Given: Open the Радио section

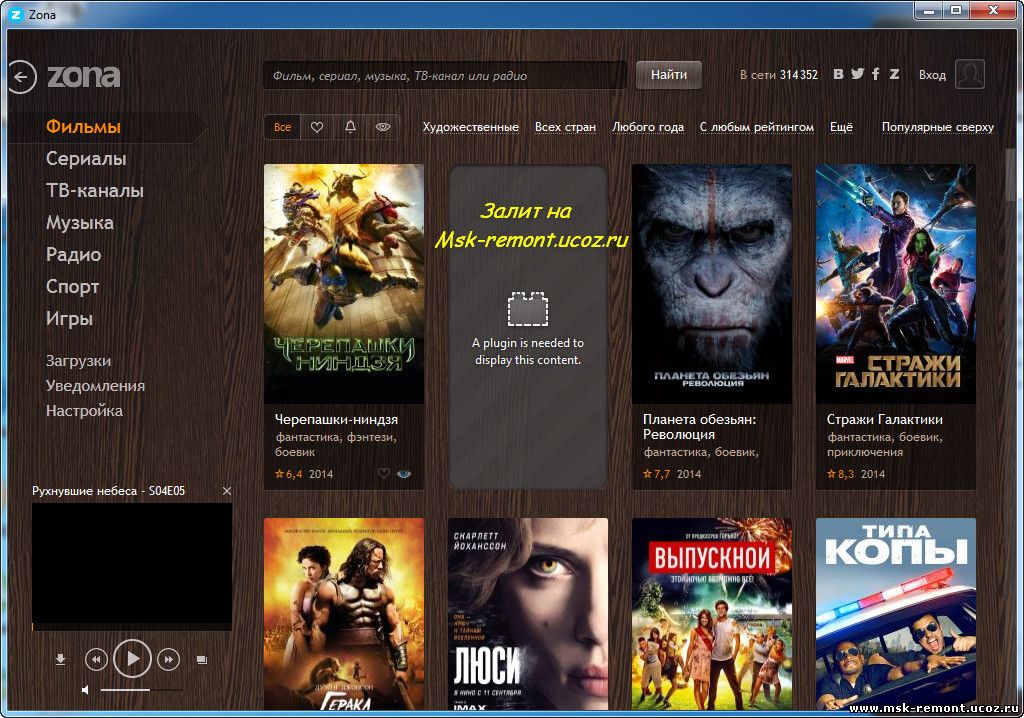Looking at the screenshot, I should [x=73, y=254].
